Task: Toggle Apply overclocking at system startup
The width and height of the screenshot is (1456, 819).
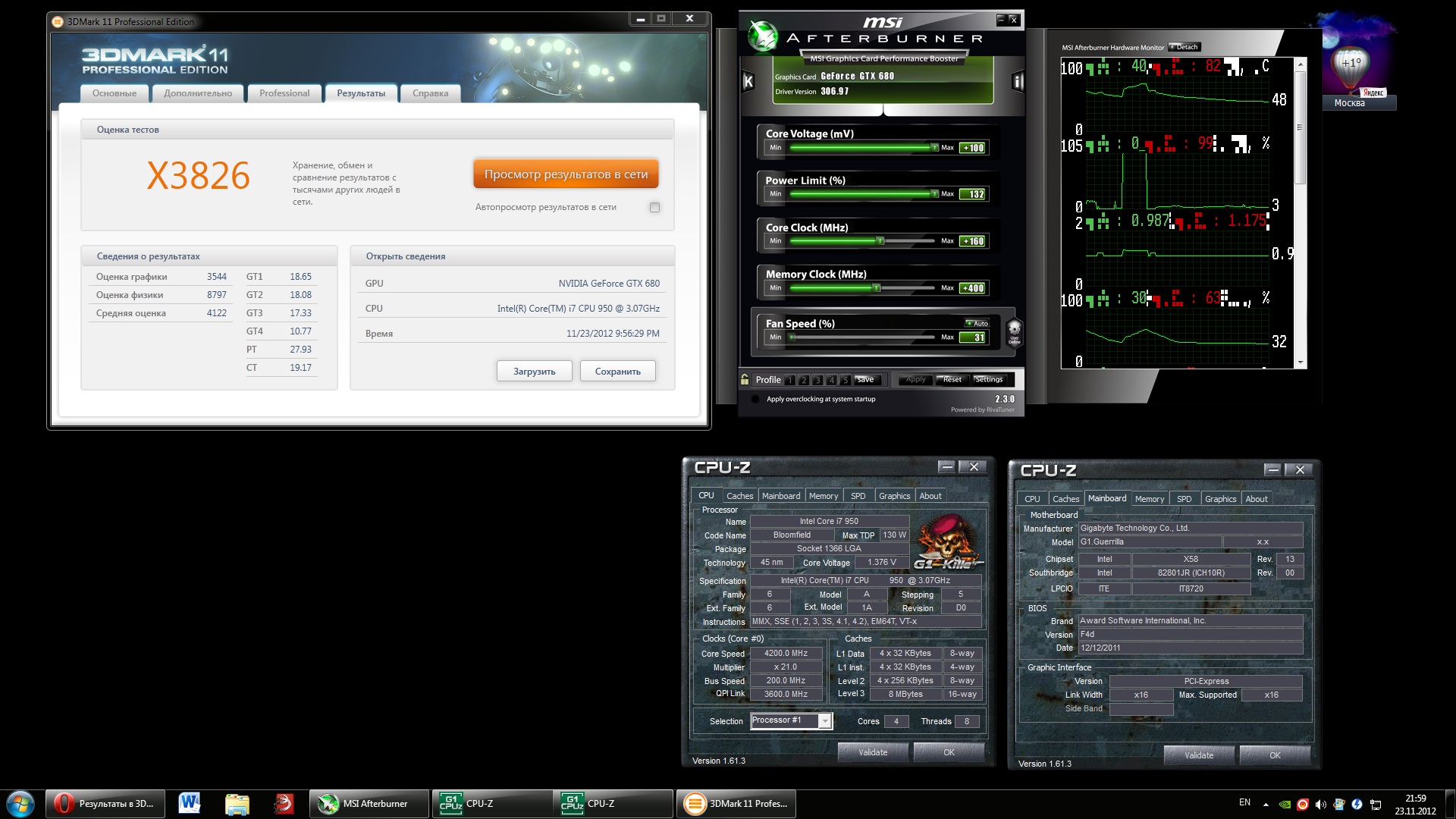Action: coord(755,399)
